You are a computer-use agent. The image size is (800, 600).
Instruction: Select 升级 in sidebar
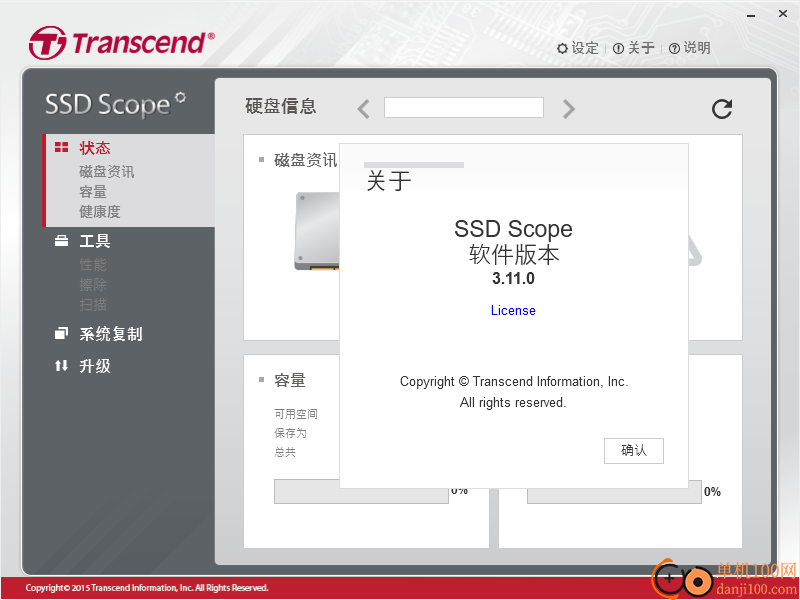coord(95,366)
